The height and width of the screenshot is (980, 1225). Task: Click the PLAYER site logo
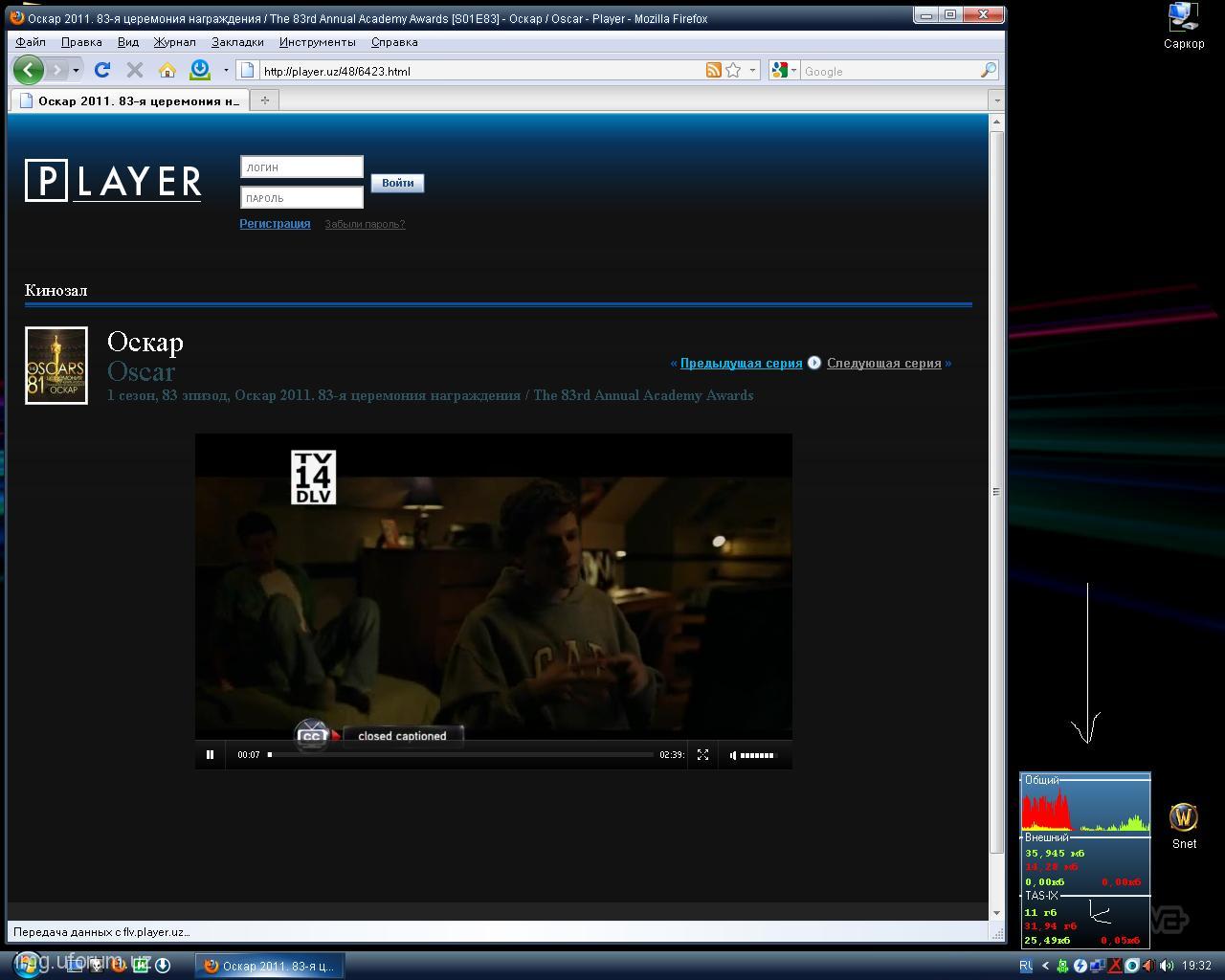click(x=113, y=181)
